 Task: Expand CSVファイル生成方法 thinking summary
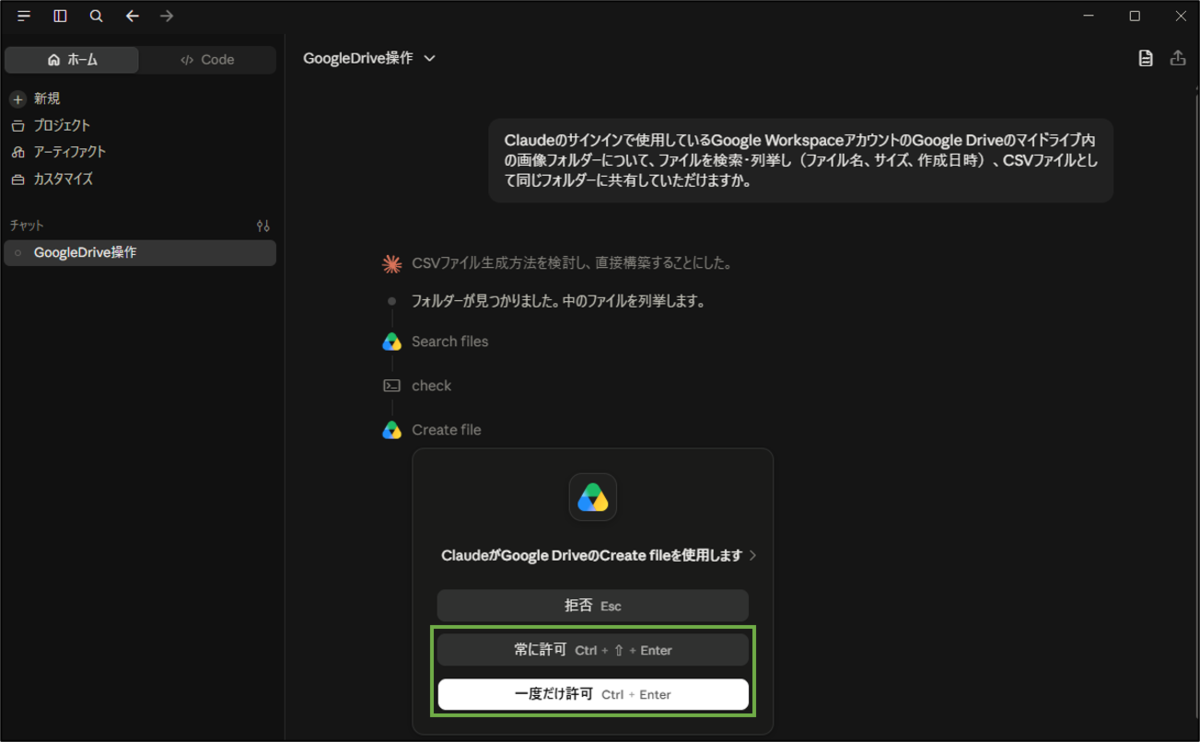(x=571, y=264)
